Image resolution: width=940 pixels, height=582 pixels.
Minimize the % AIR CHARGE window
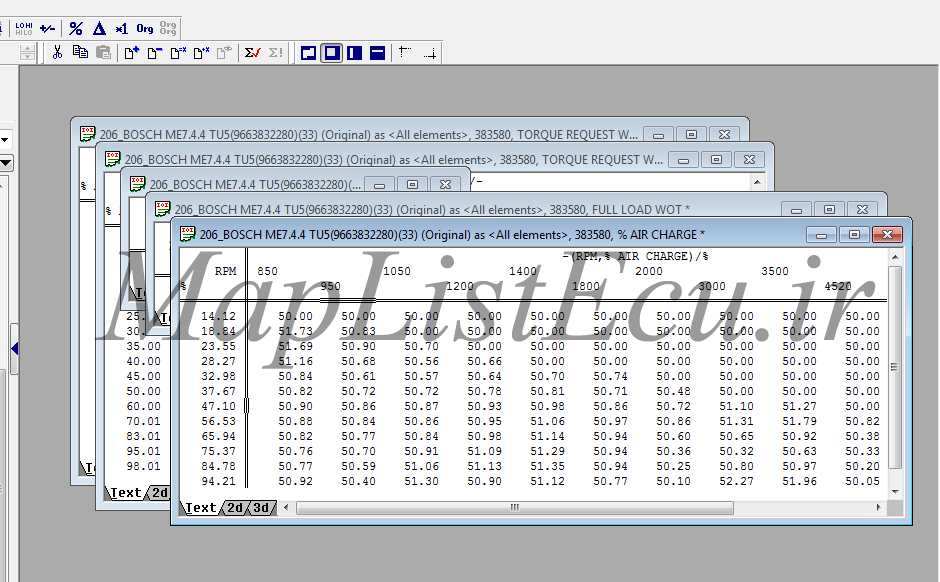click(x=821, y=234)
